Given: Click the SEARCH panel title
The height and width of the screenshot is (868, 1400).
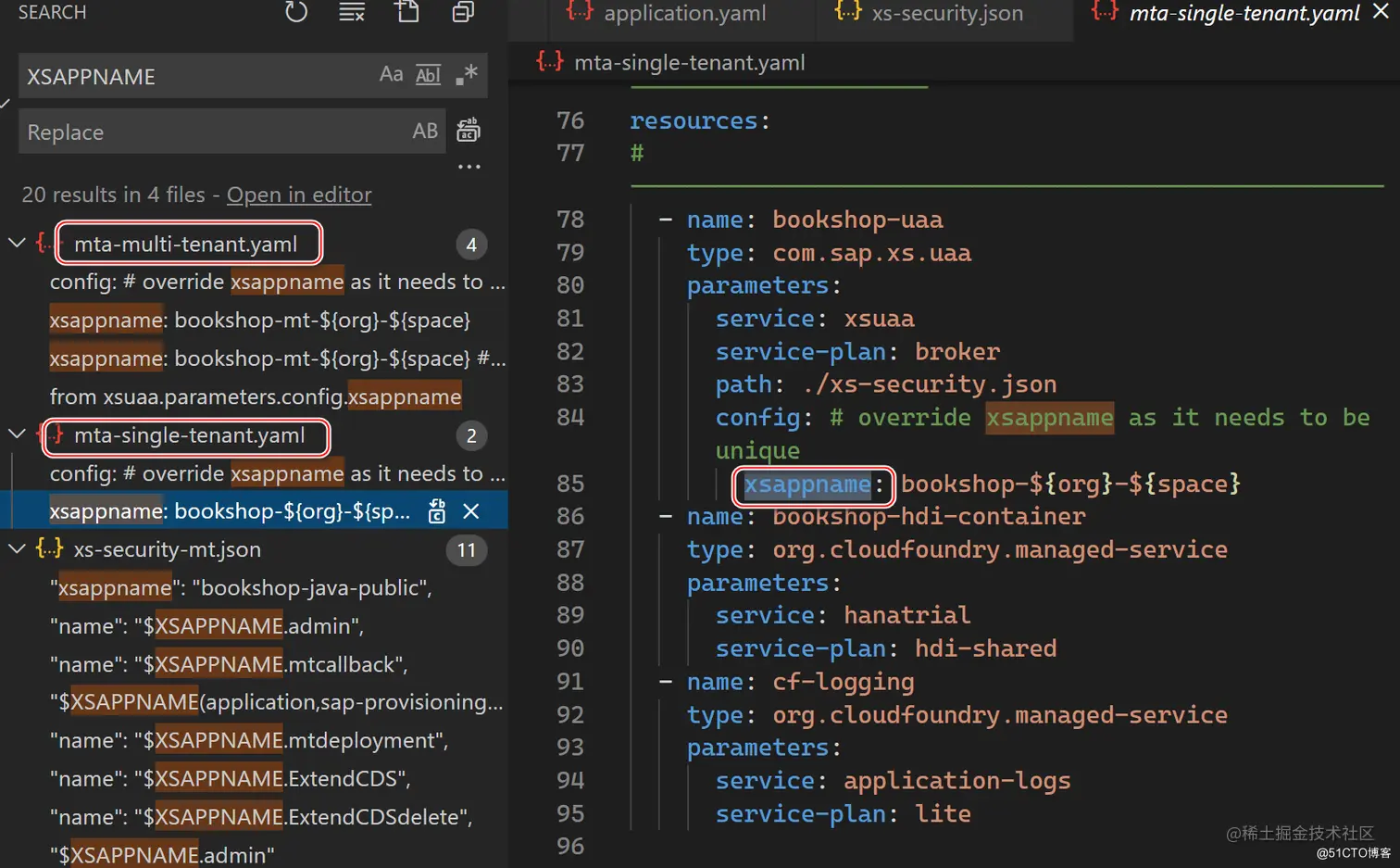Looking at the screenshot, I should [52, 12].
